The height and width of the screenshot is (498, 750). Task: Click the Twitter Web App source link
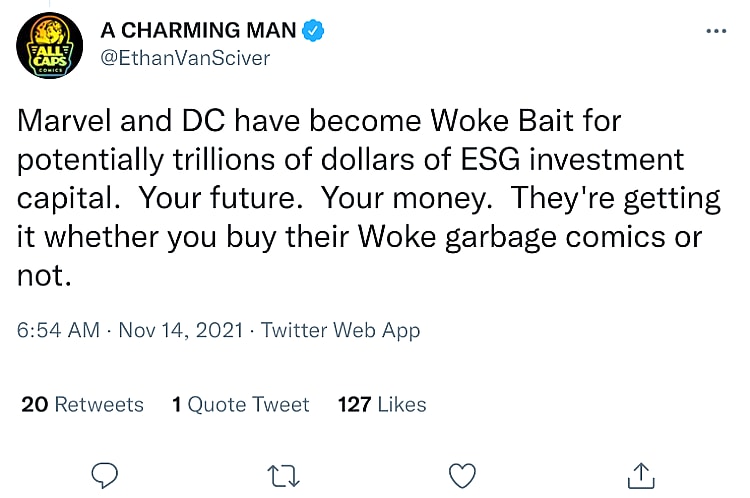(340, 330)
